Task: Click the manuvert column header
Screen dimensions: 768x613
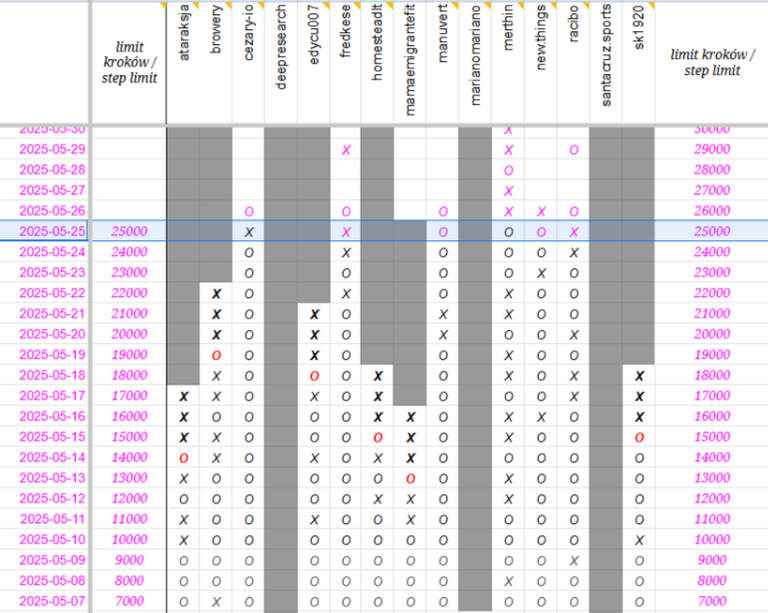Action: click(x=442, y=62)
